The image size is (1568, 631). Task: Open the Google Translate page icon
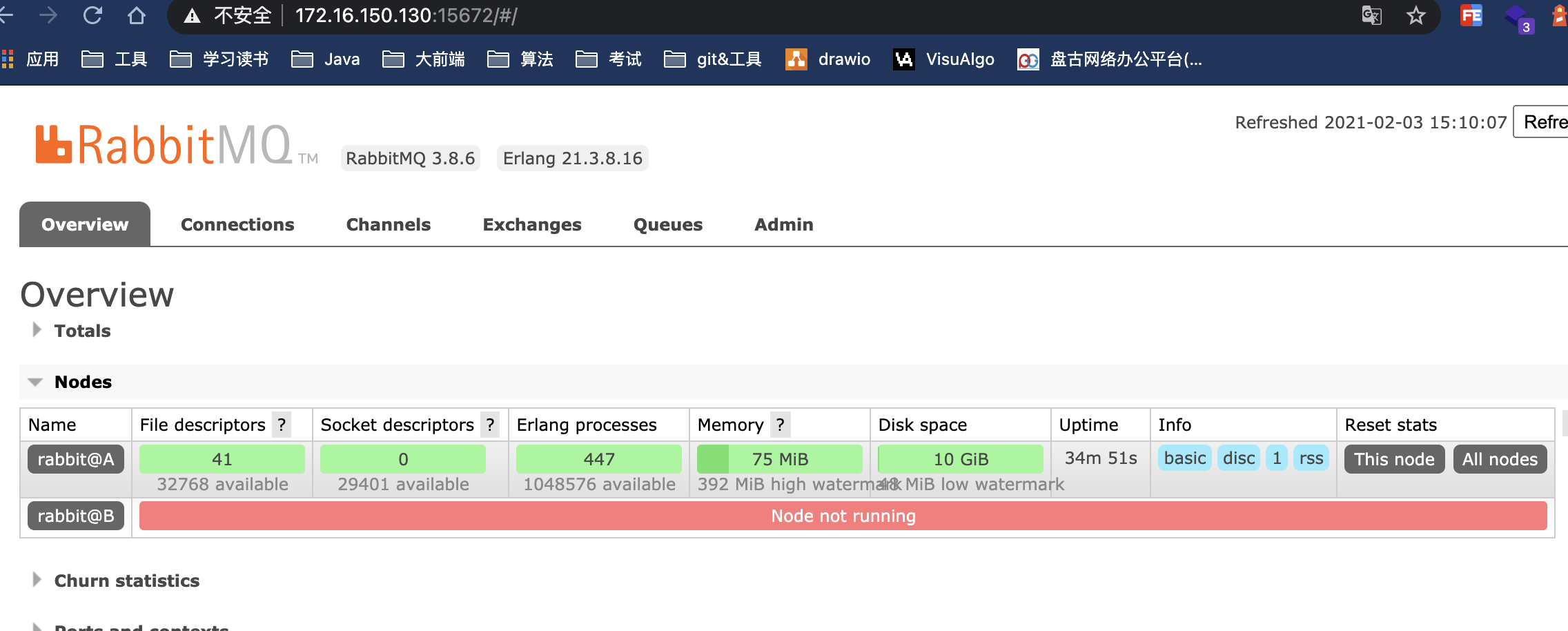click(x=1371, y=15)
